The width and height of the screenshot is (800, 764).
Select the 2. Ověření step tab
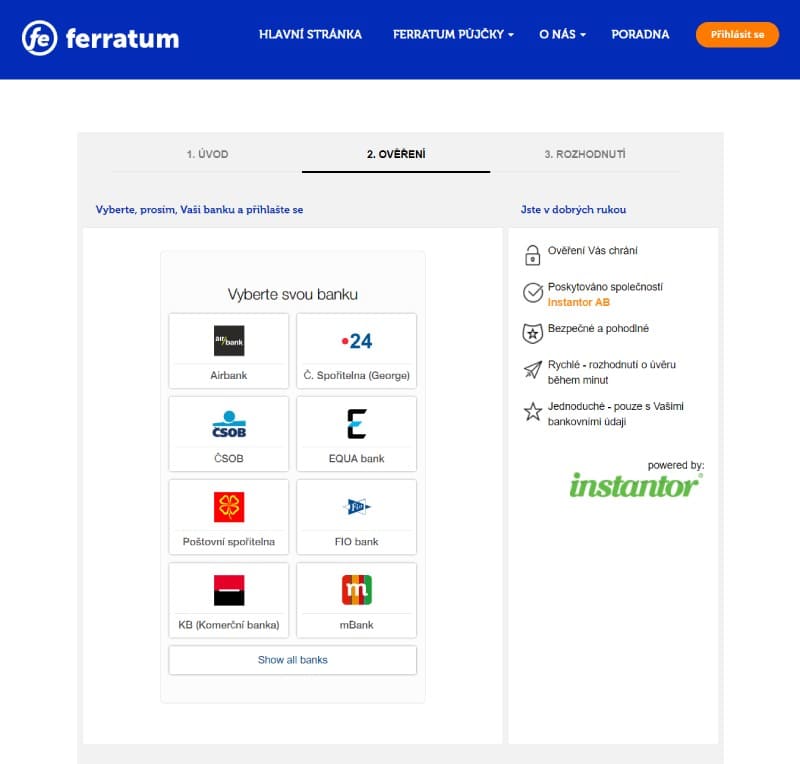point(396,154)
